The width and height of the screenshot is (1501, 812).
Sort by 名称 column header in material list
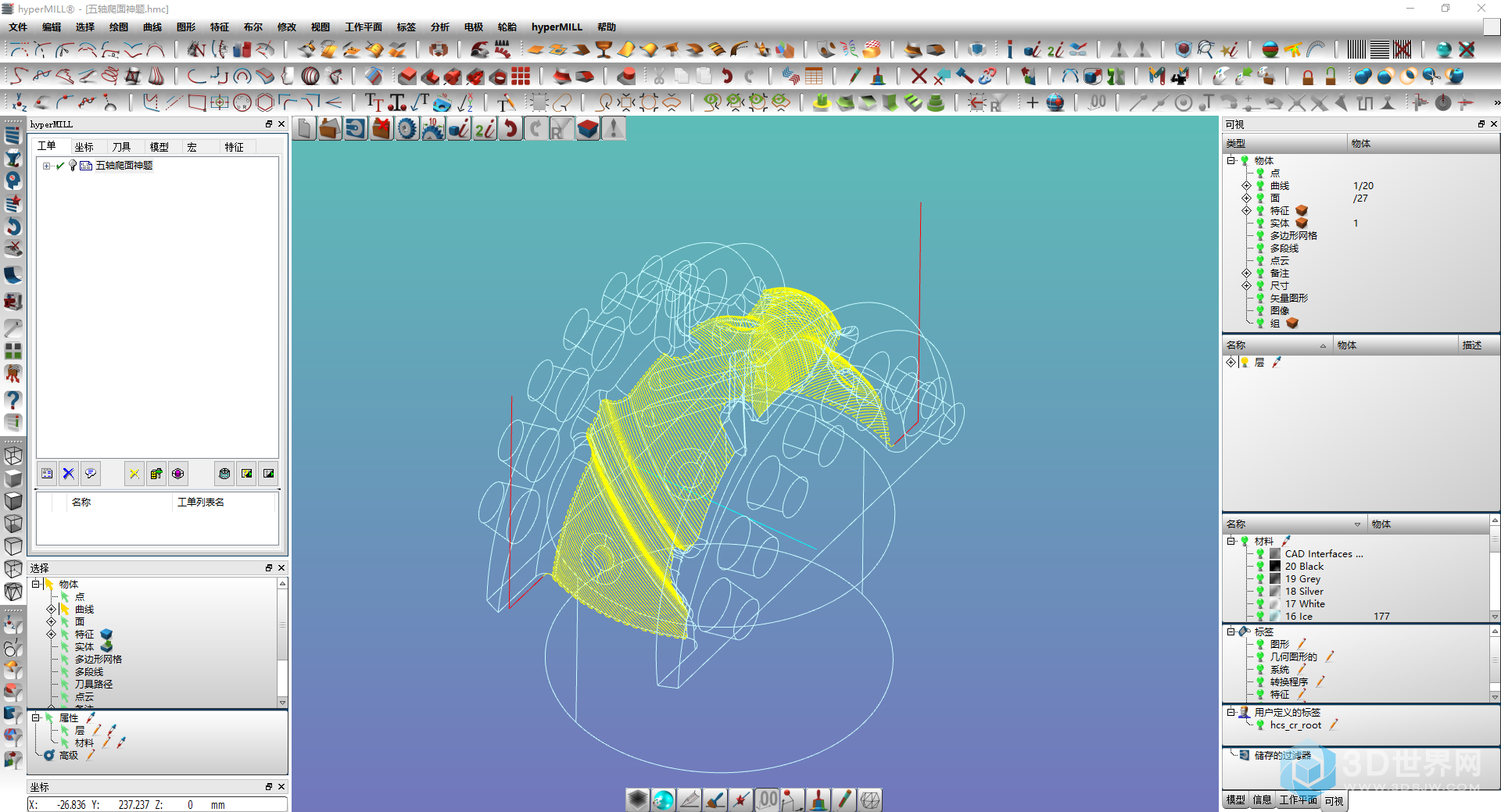(1295, 524)
